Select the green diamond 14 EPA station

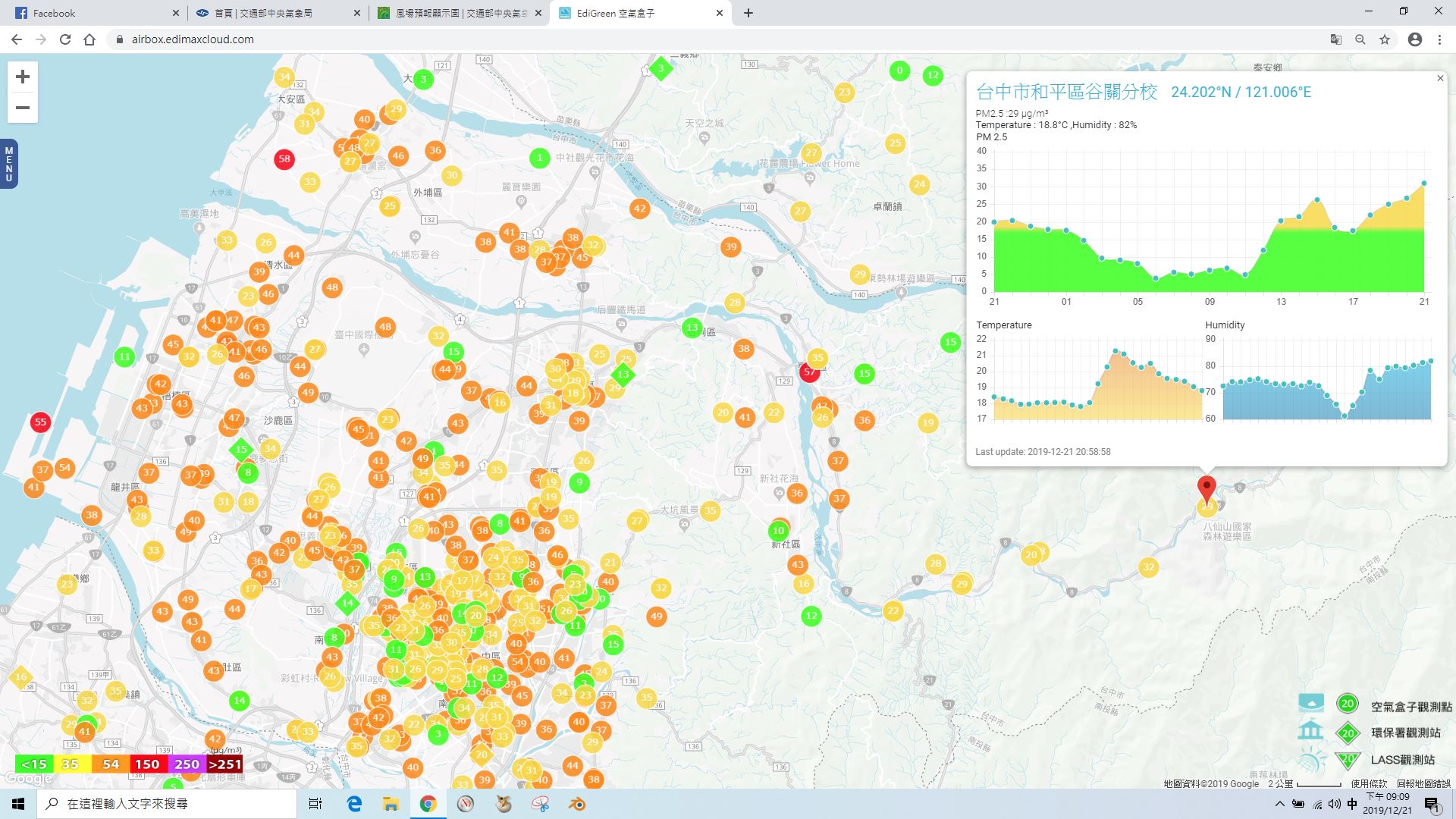pos(347,604)
